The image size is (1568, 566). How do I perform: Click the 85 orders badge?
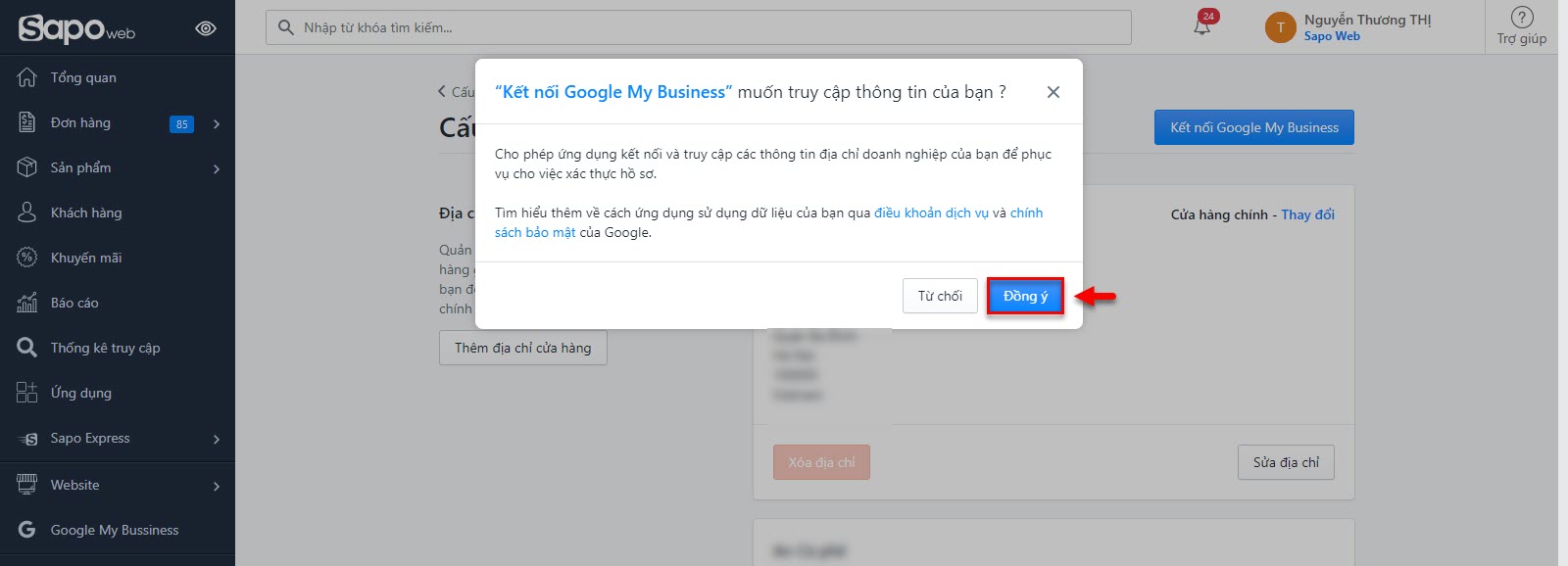point(181,124)
